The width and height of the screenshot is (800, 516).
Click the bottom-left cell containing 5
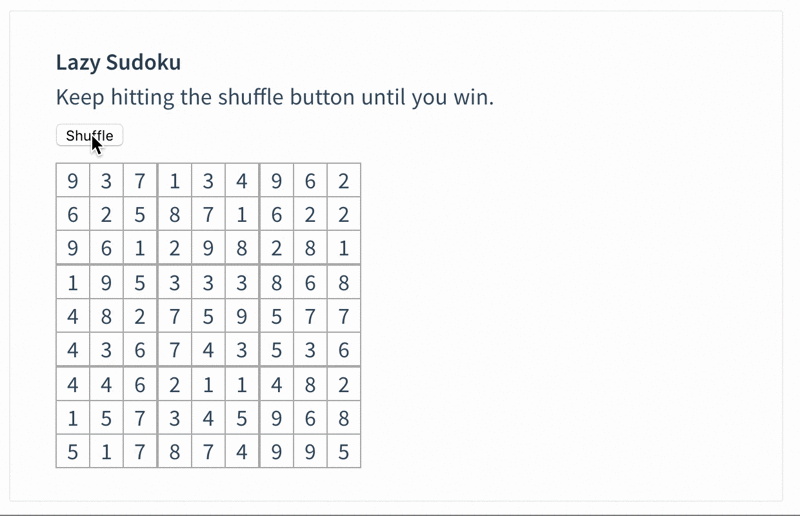(72, 451)
